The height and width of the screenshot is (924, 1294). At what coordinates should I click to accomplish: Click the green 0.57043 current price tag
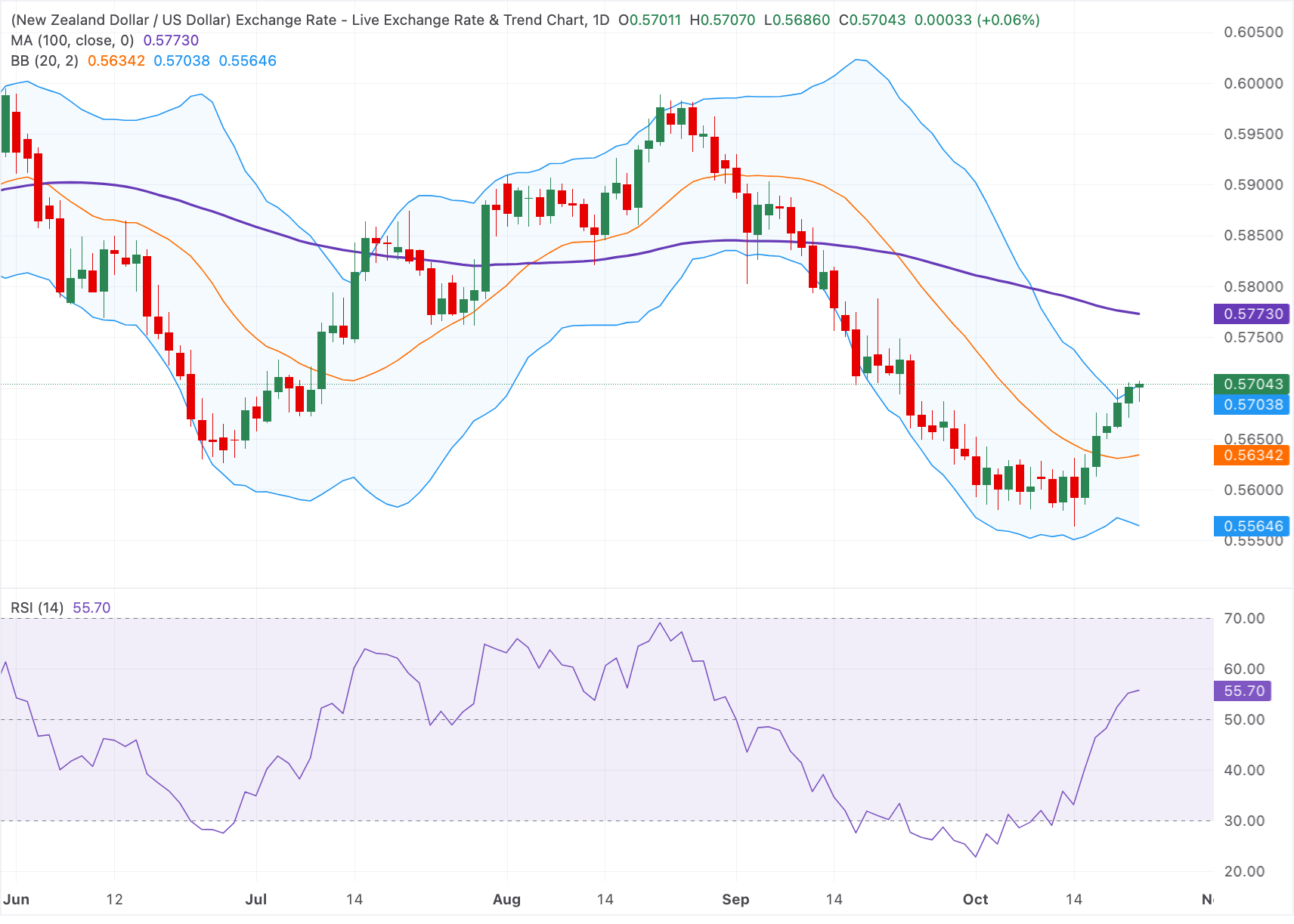[x=1252, y=384]
